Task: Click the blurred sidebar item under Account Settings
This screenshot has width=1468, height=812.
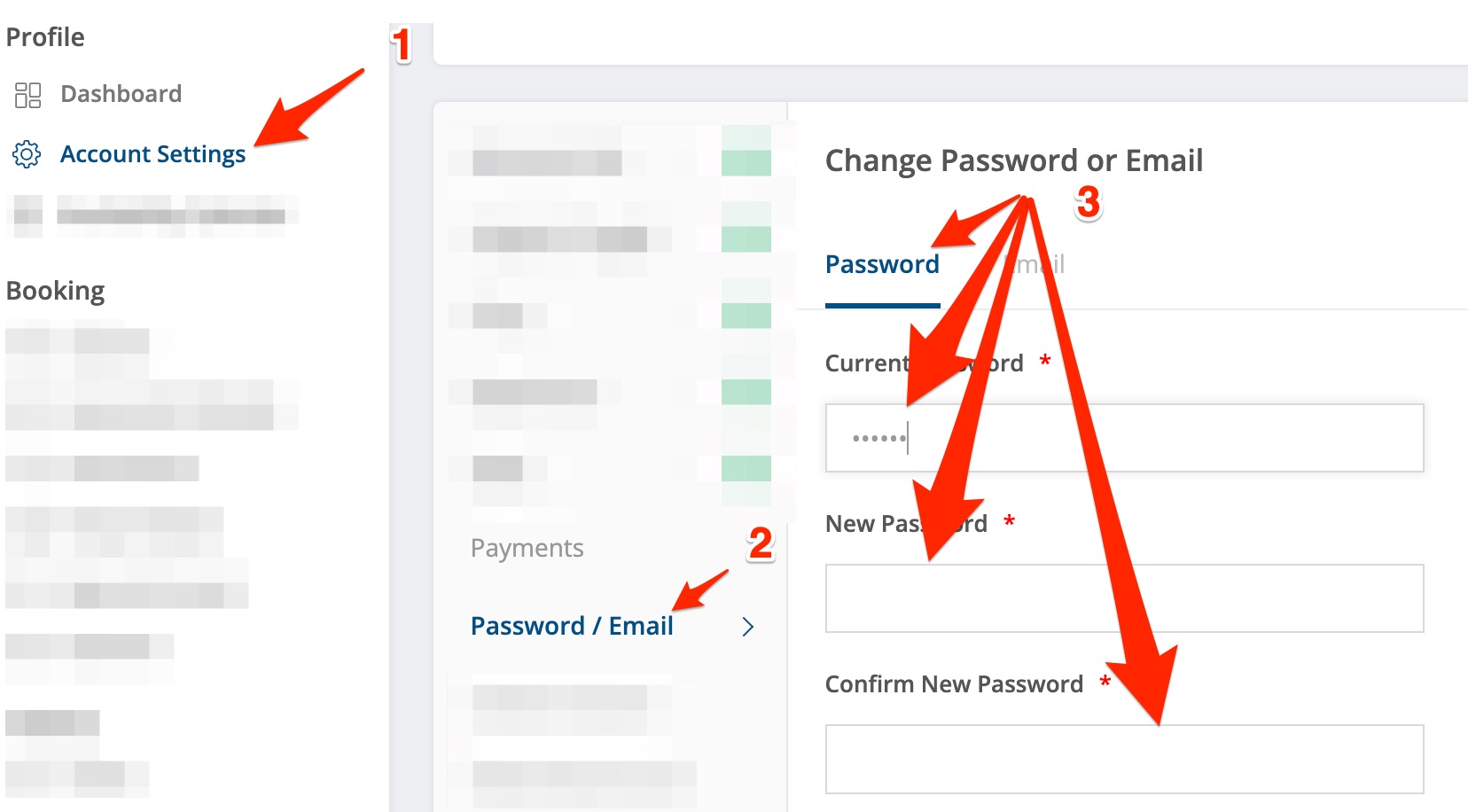Action: point(171,215)
